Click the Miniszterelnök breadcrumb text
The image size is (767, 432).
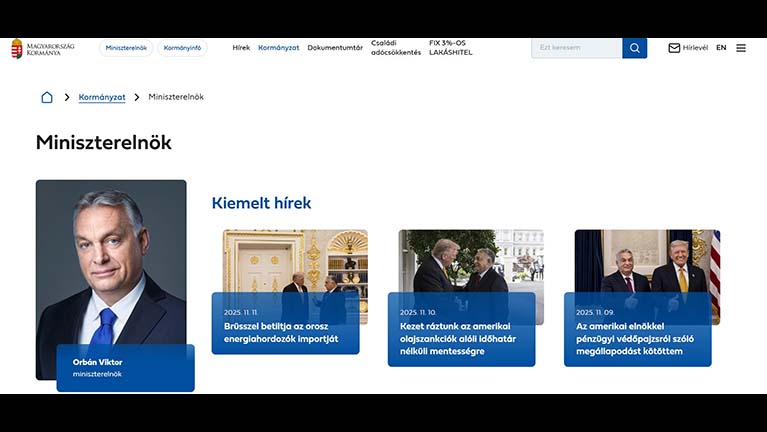[176, 97]
